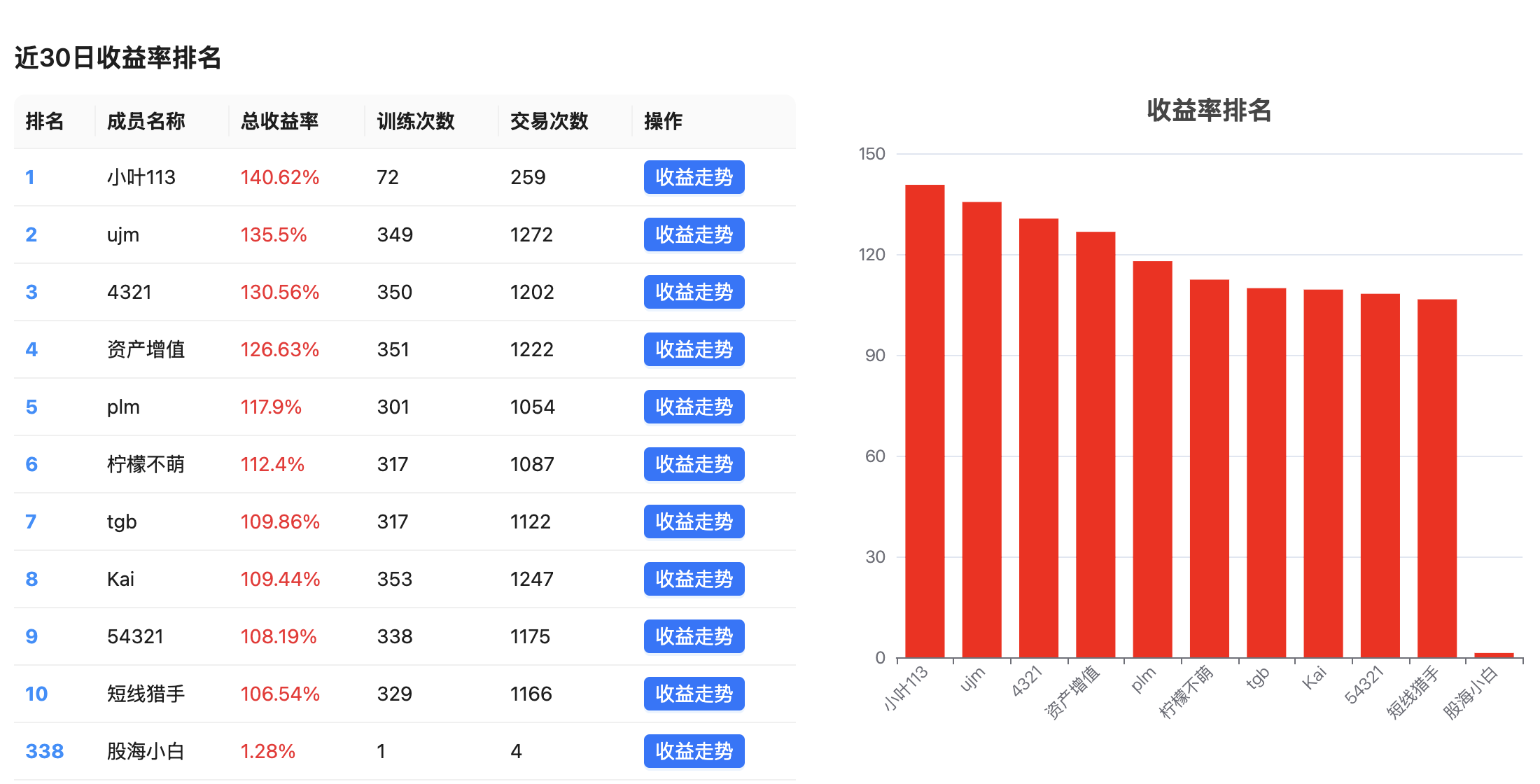Open 收益走势 for plm
The height and width of the screenshot is (784, 1540).
[x=694, y=407]
